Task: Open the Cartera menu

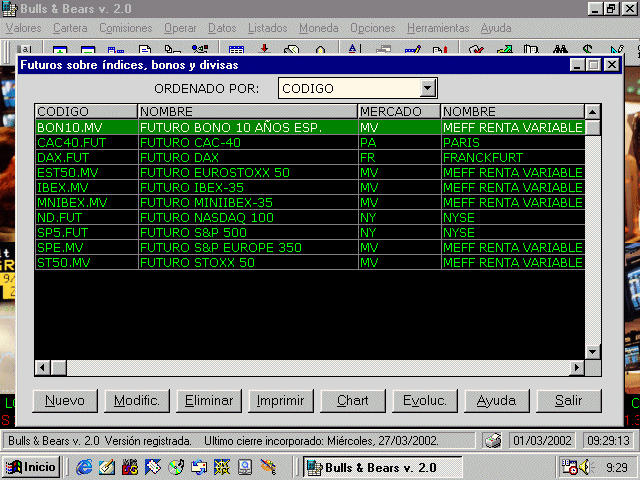Action: click(70, 28)
